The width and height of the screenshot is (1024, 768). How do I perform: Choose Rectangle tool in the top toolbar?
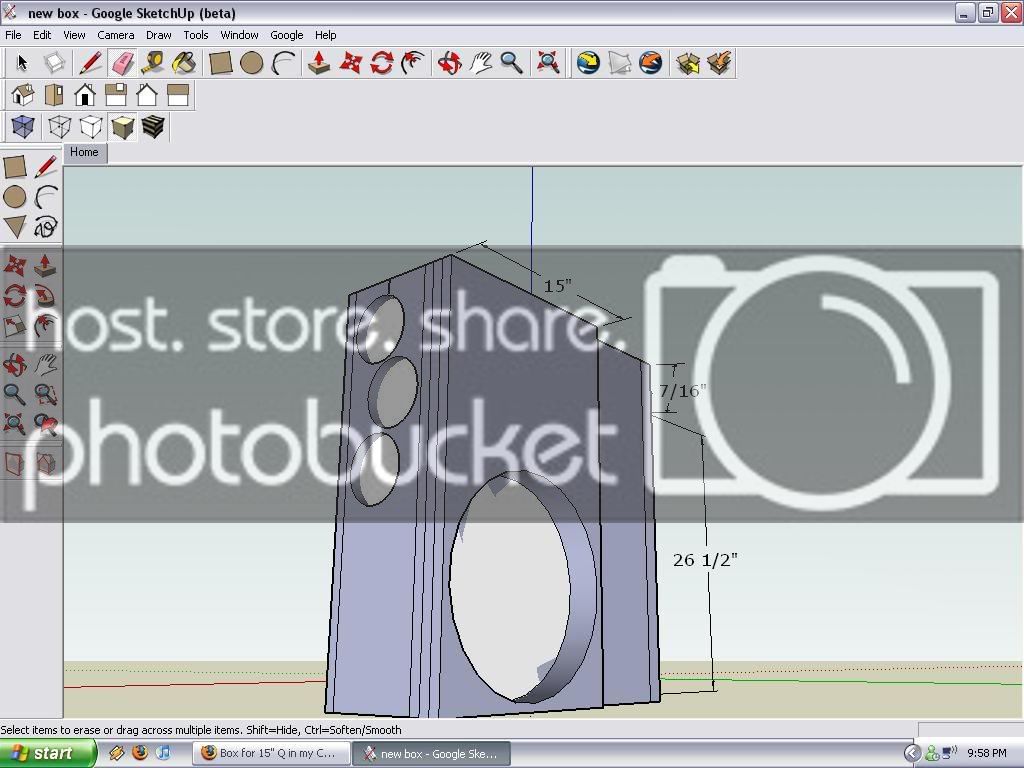(221, 63)
